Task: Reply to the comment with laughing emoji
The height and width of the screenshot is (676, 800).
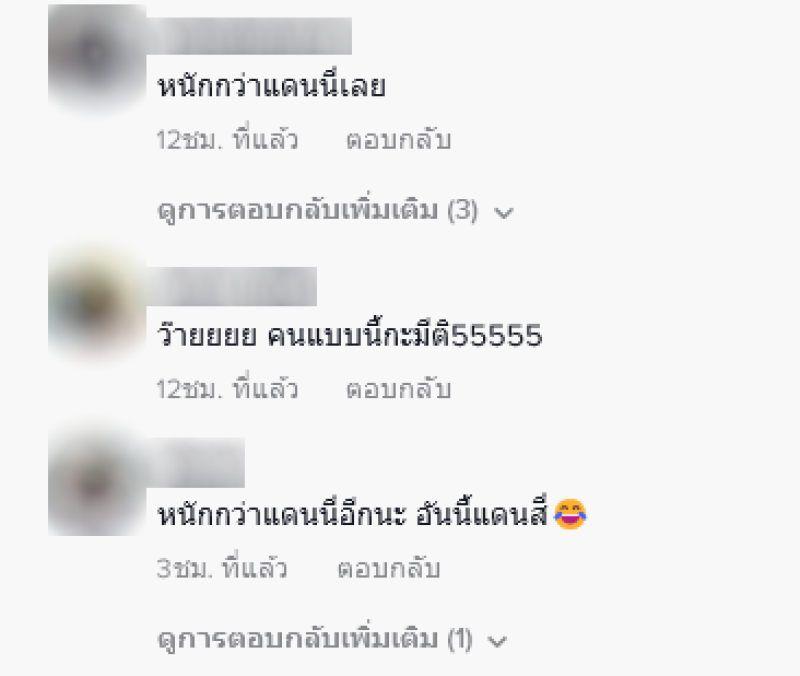Action: pos(389,568)
